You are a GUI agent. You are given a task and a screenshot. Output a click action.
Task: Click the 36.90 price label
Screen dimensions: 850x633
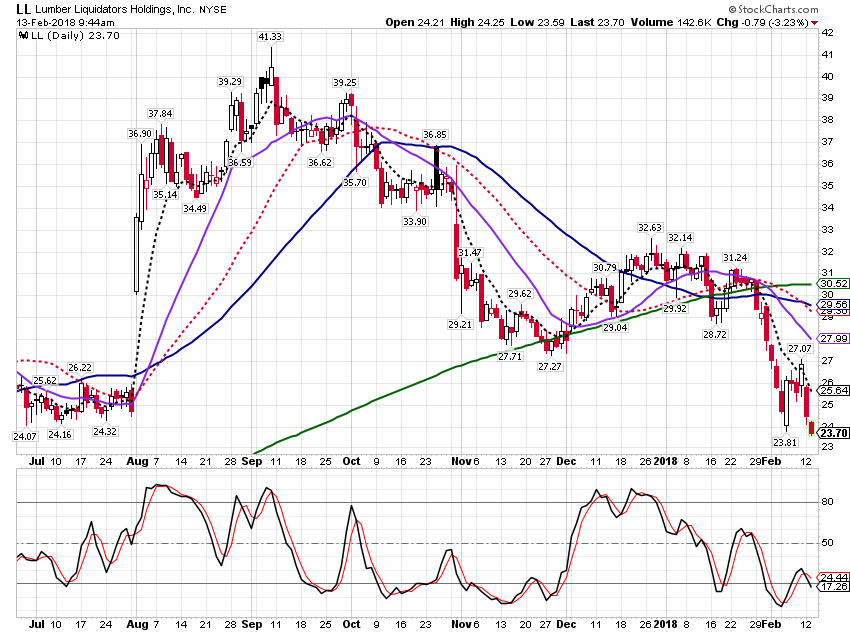140,133
